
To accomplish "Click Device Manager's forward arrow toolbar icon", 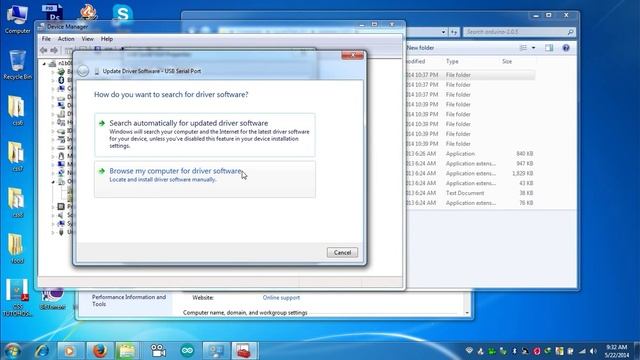I will coord(54,50).
